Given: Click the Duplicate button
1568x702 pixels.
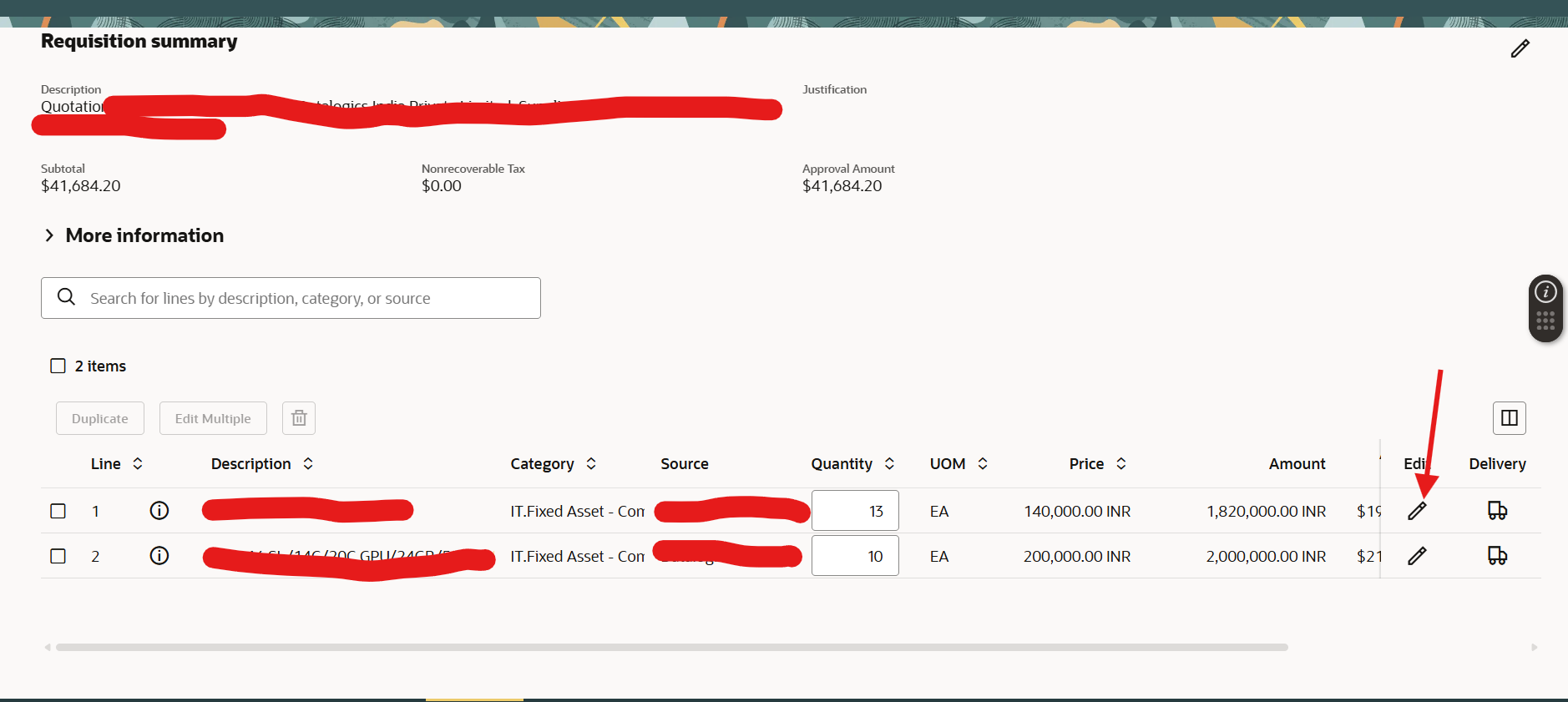Looking at the screenshot, I should pos(100,418).
